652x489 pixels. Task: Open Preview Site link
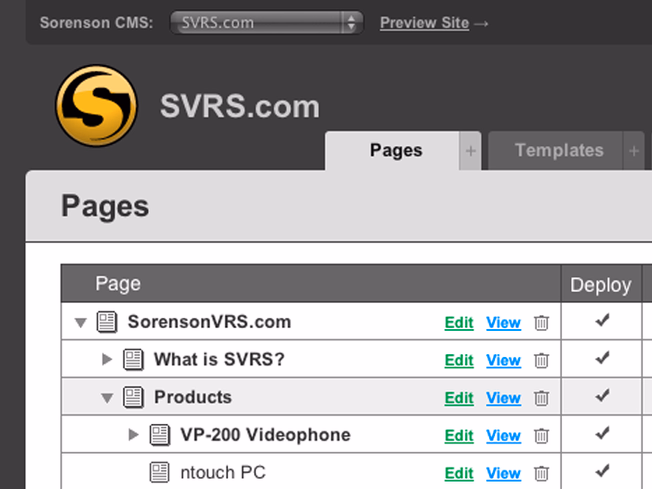click(424, 23)
